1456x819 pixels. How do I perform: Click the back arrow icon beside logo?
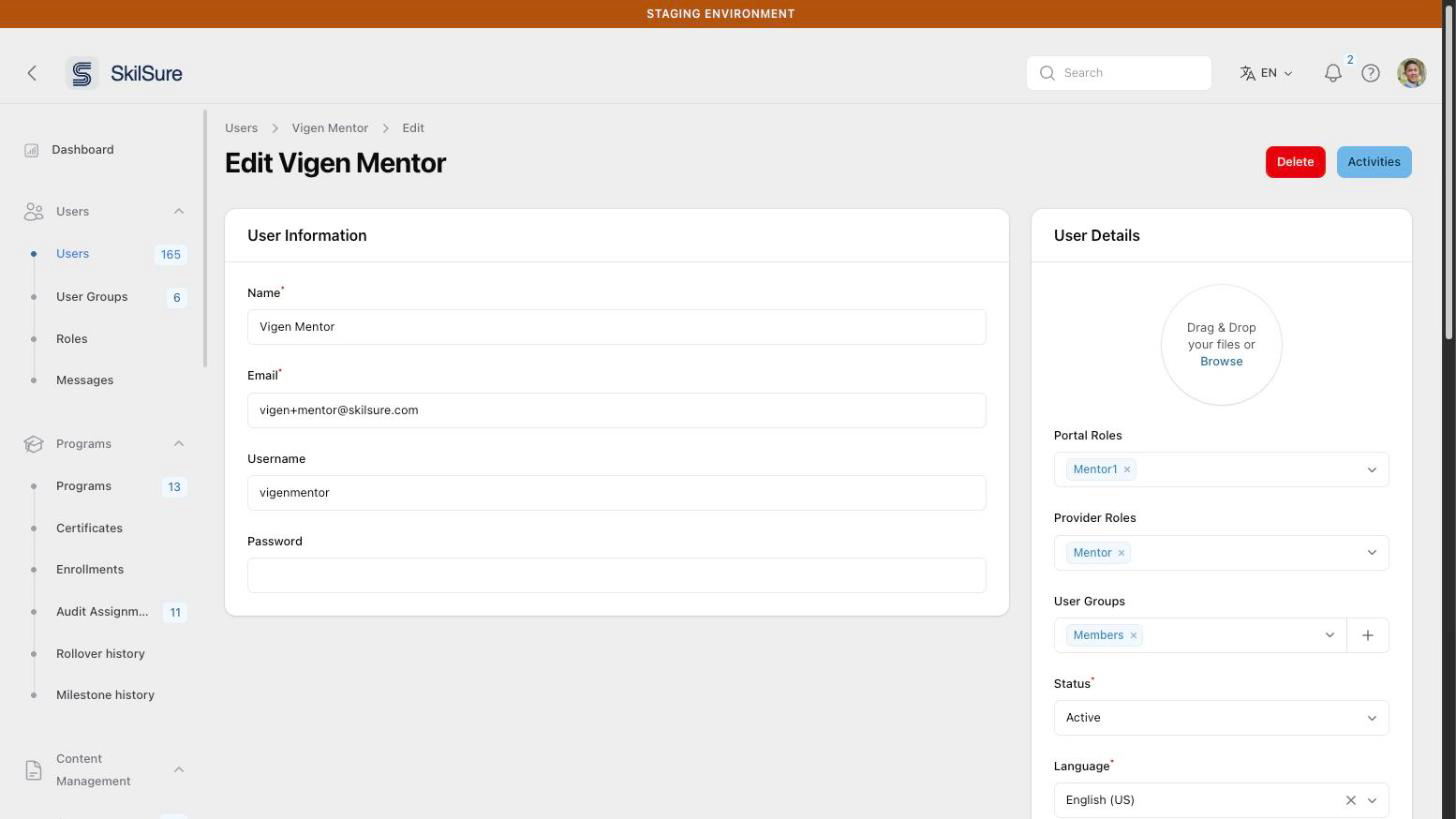pyautogui.click(x=32, y=73)
